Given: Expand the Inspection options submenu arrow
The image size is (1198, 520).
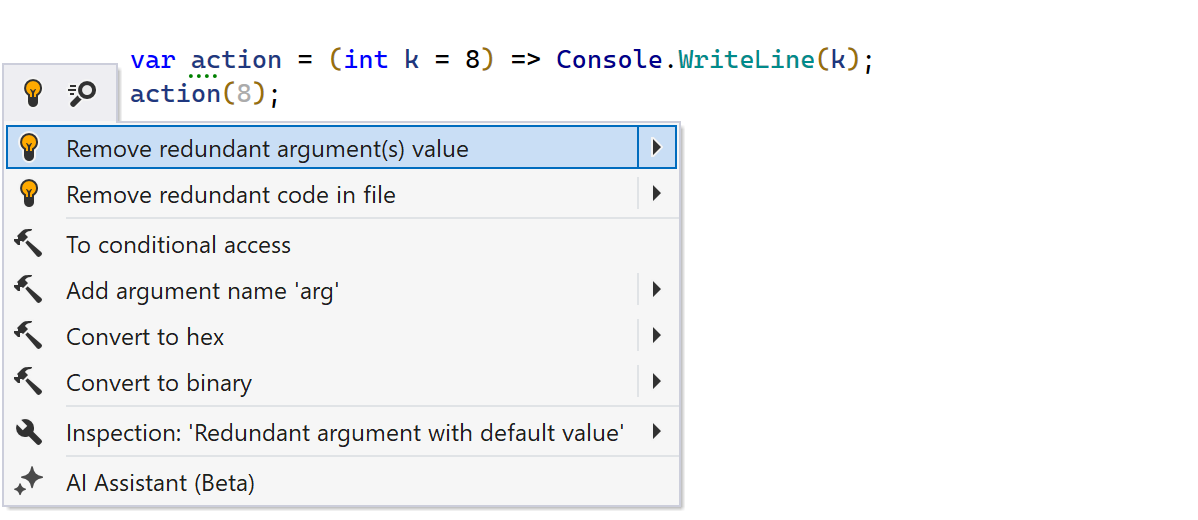Looking at the screenshot, I should pyautogui.click(x=656, y=432).
